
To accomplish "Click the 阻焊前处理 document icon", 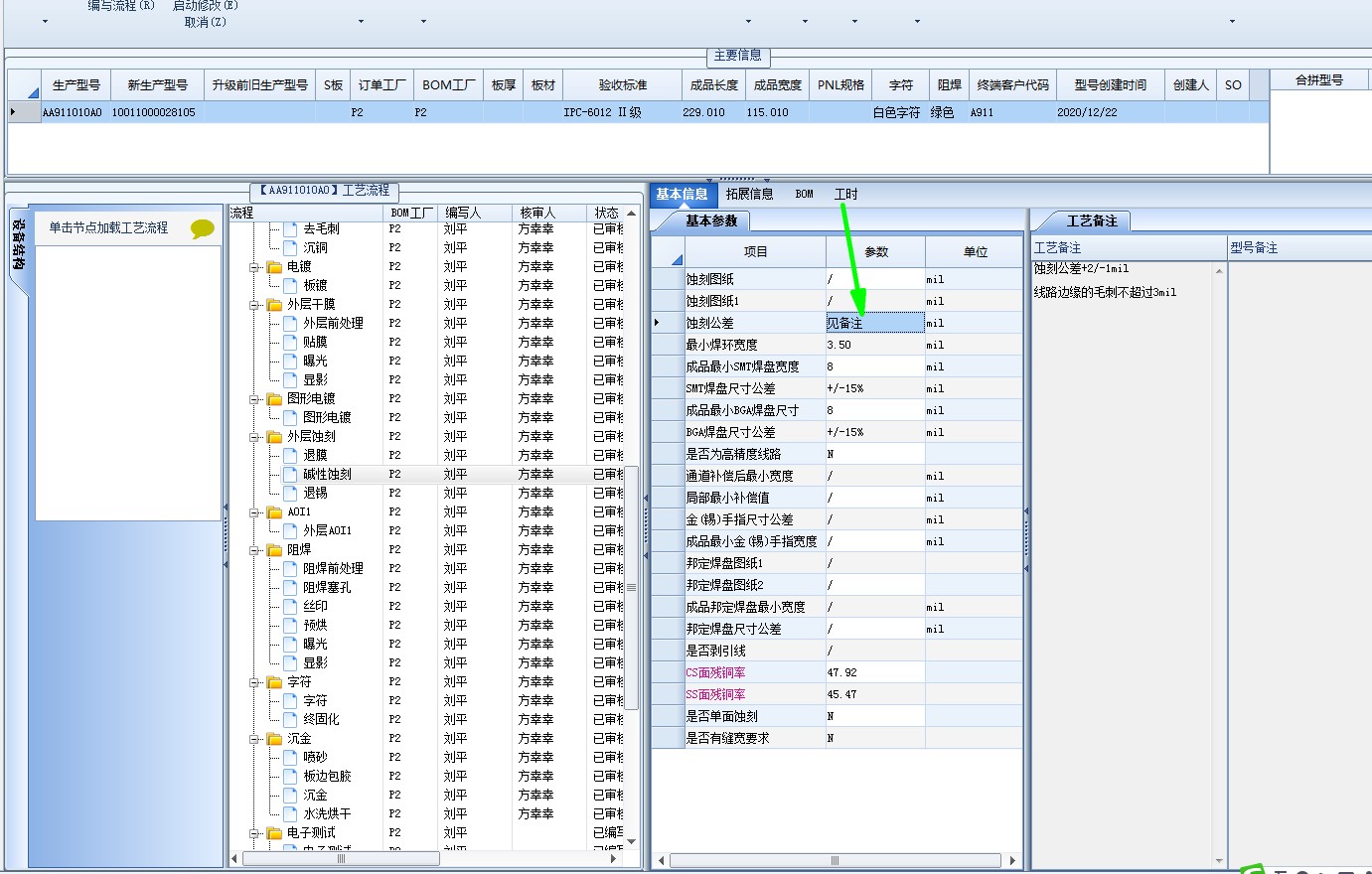I will coord(290,569).
